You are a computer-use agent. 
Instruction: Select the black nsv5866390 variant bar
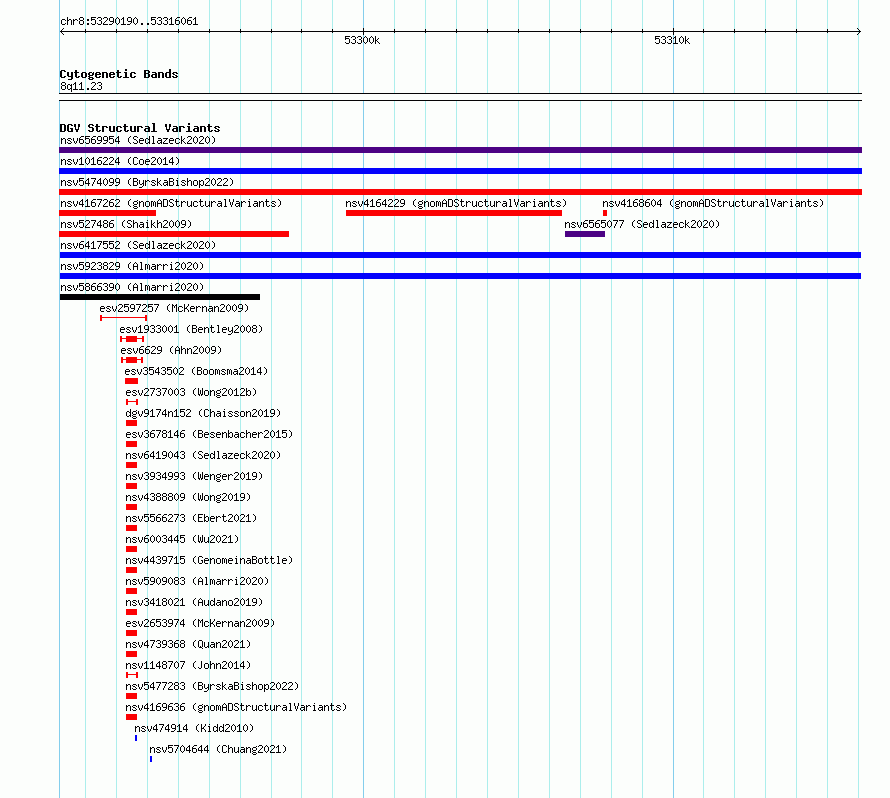point(159,297)
